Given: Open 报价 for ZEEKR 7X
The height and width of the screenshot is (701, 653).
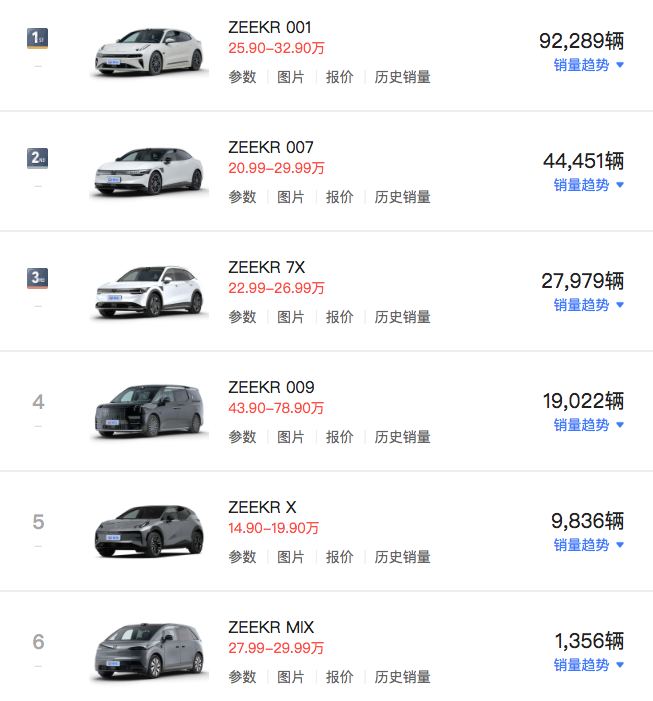Looking at the screenshot, I should [x=340, y=317].
